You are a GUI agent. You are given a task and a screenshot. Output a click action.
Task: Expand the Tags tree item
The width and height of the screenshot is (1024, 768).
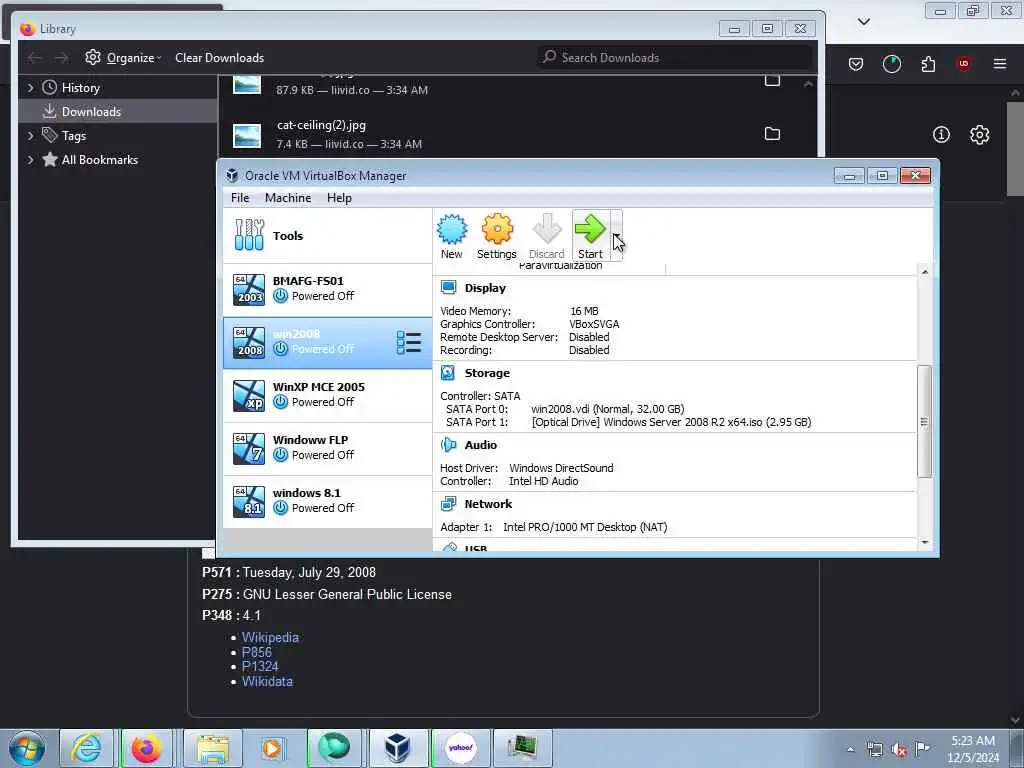click(x=30, y=136)
